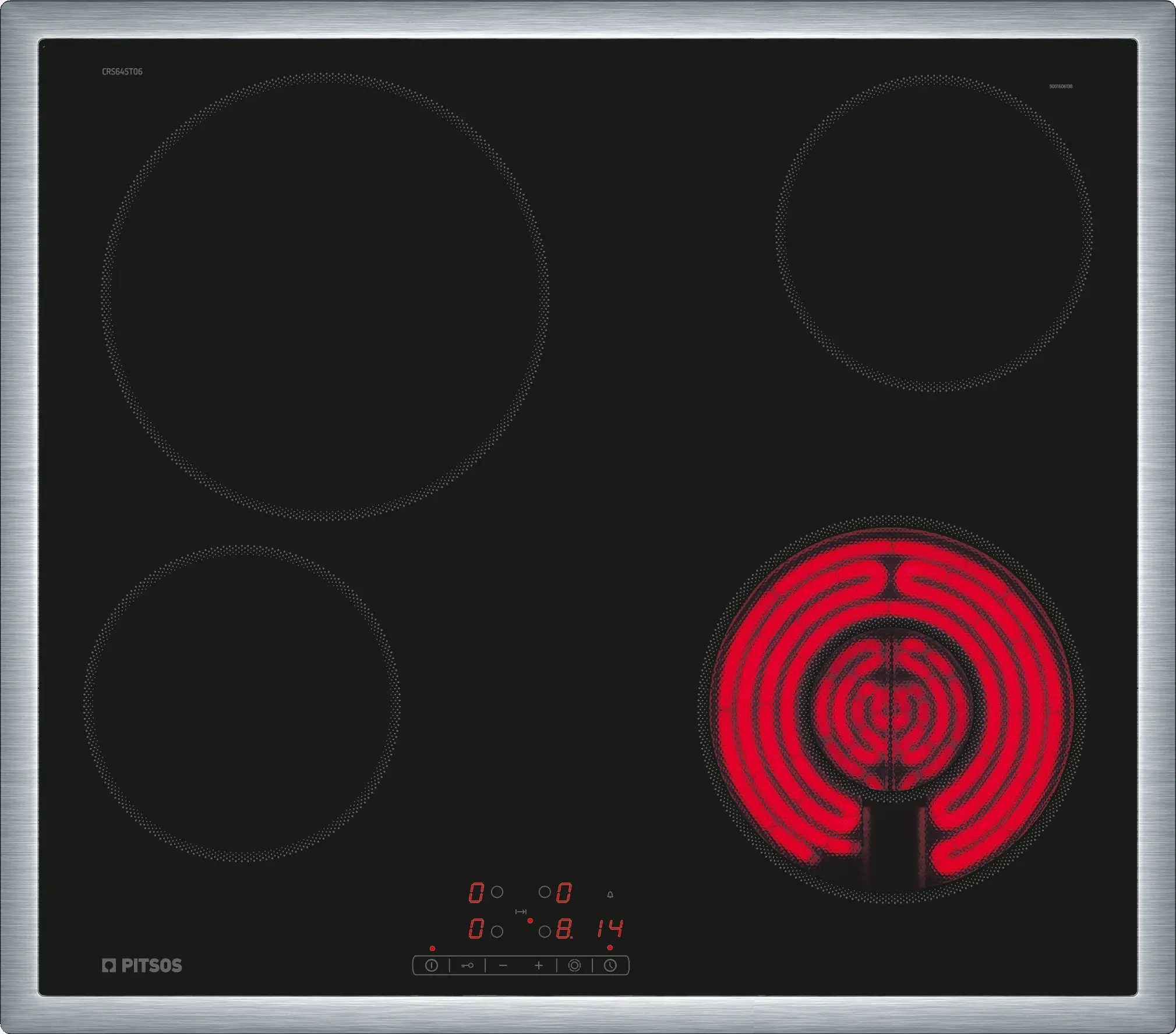Image resolution: width=1176 pixels, height=1034 pixels.
Task: Select the bottom-left zone selector circle
Action: 497,932
